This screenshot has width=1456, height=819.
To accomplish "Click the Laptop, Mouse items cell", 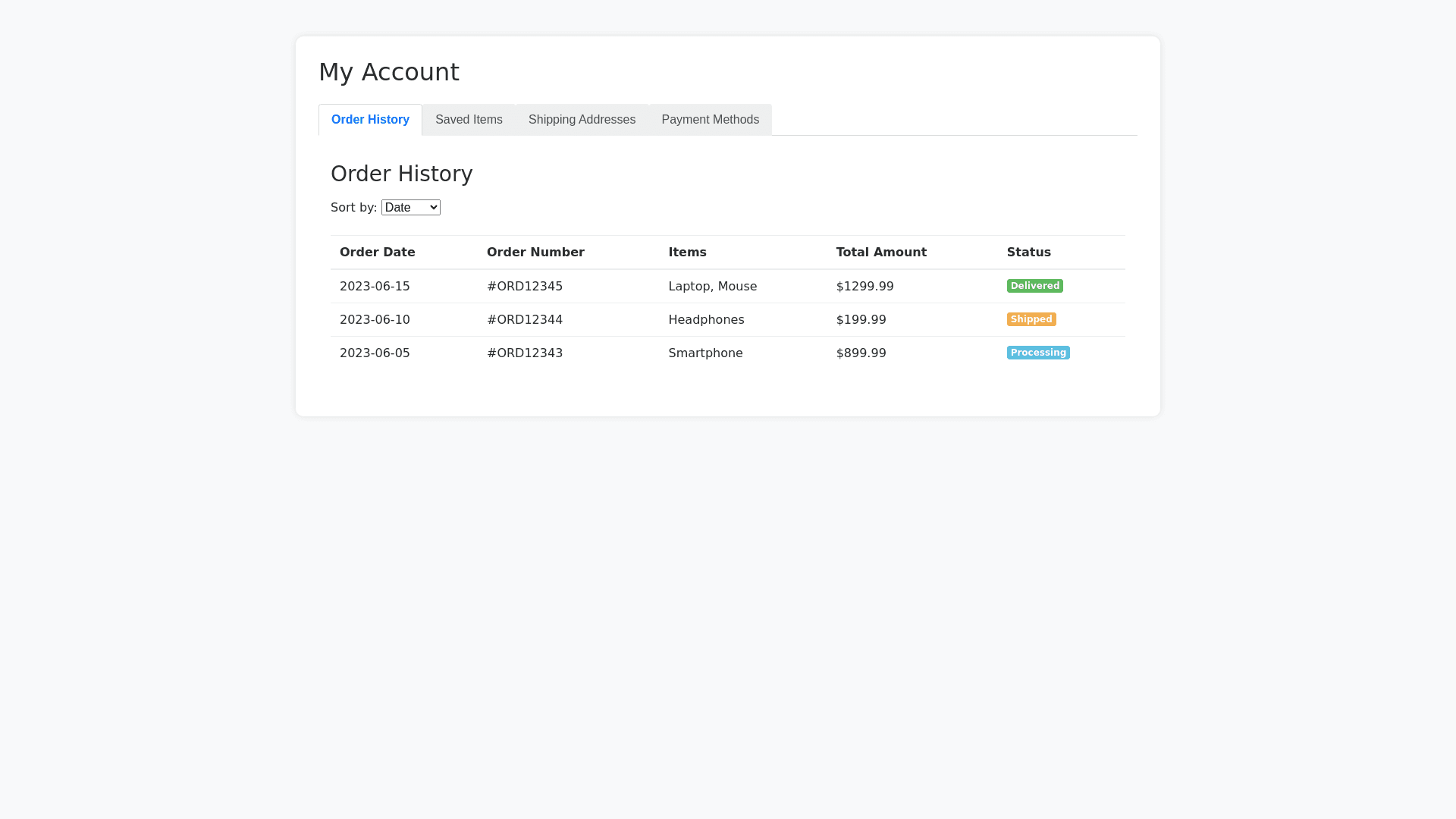I will (x=712, y=287).
